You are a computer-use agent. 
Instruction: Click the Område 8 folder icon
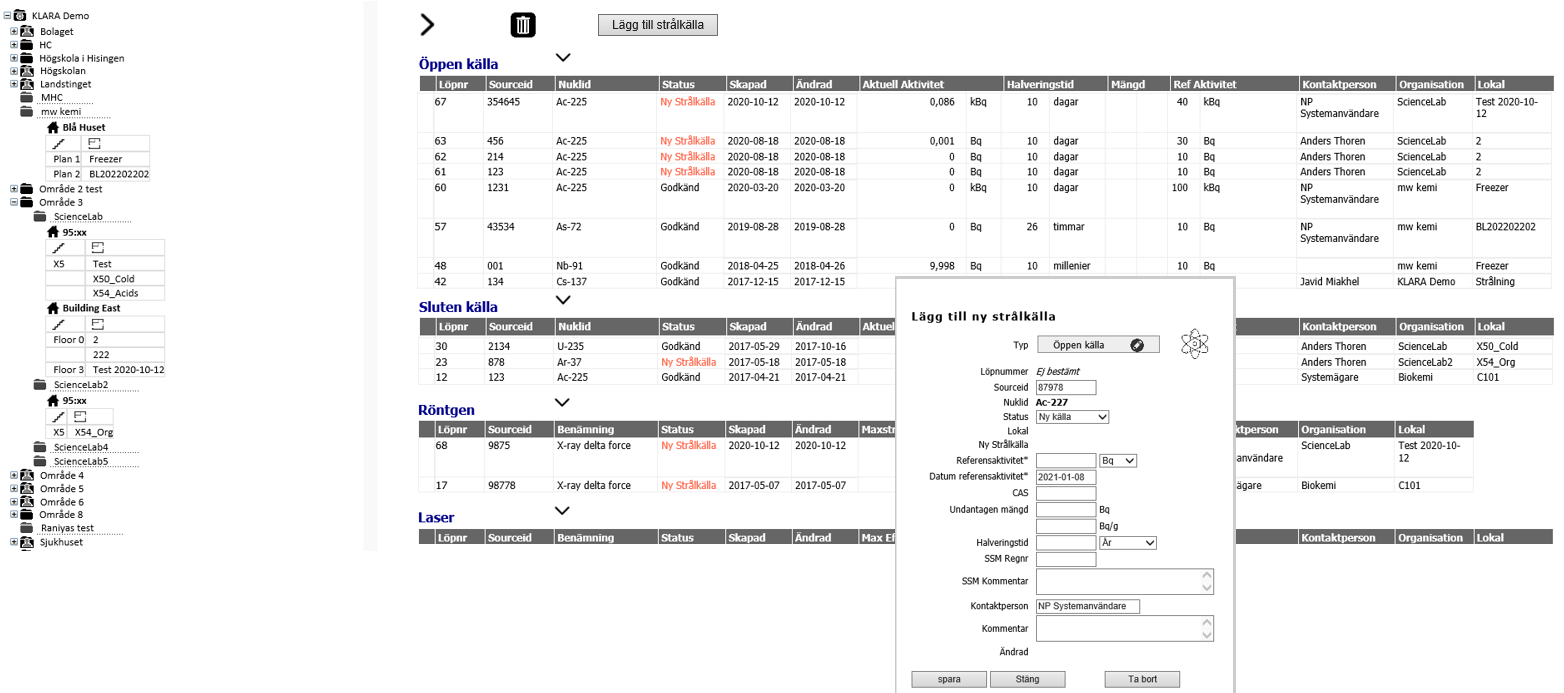pos(27,514)
